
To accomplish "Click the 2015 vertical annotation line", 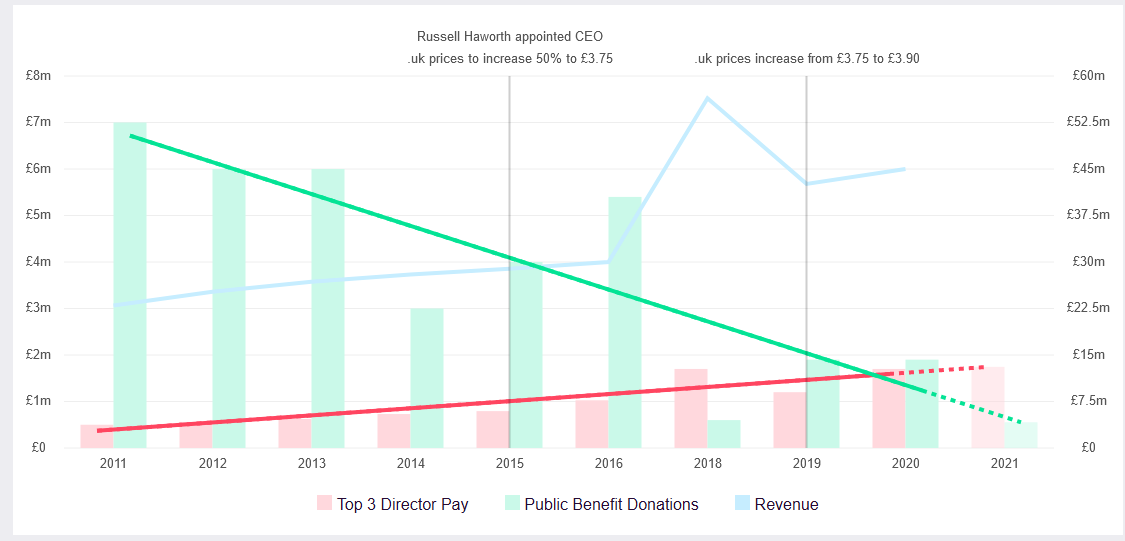I will 509,262.
